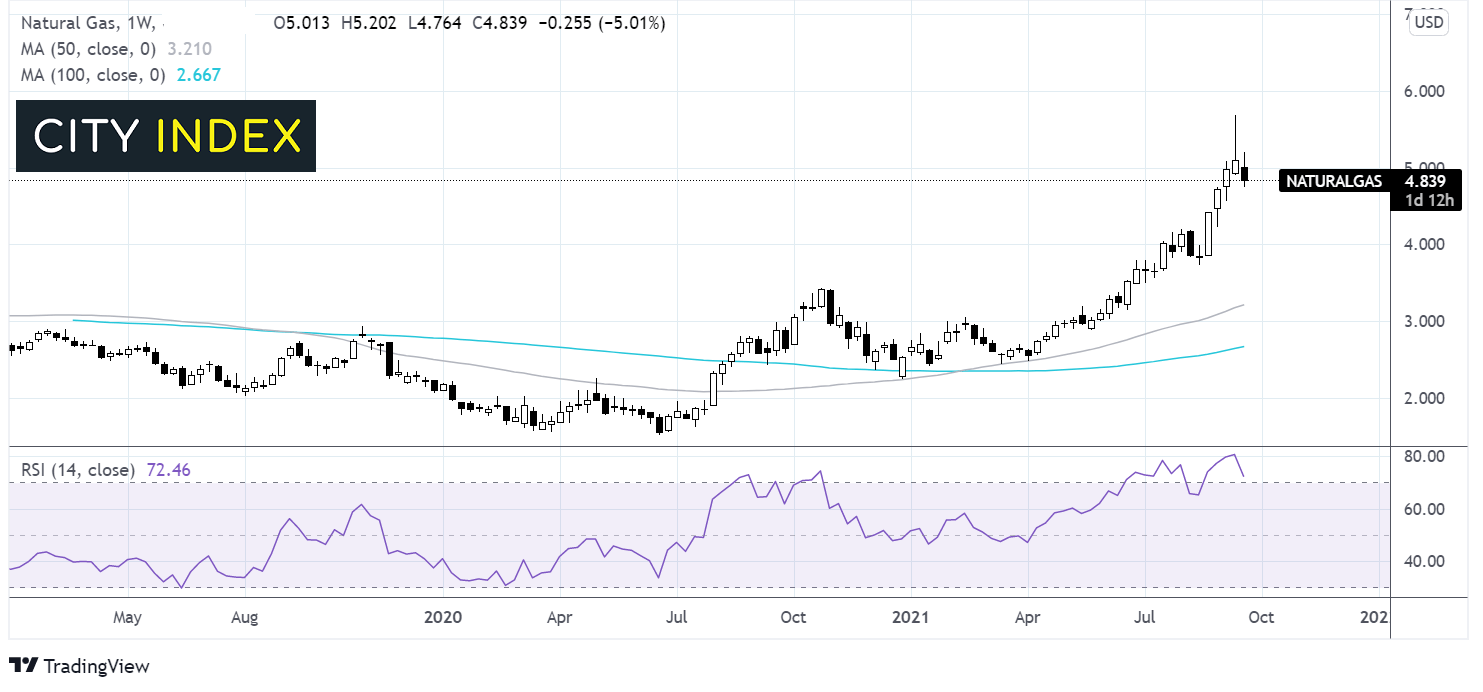Click the 2020 label on time axis
Screen dimensions: 1483x692
[x=441, y=617]
